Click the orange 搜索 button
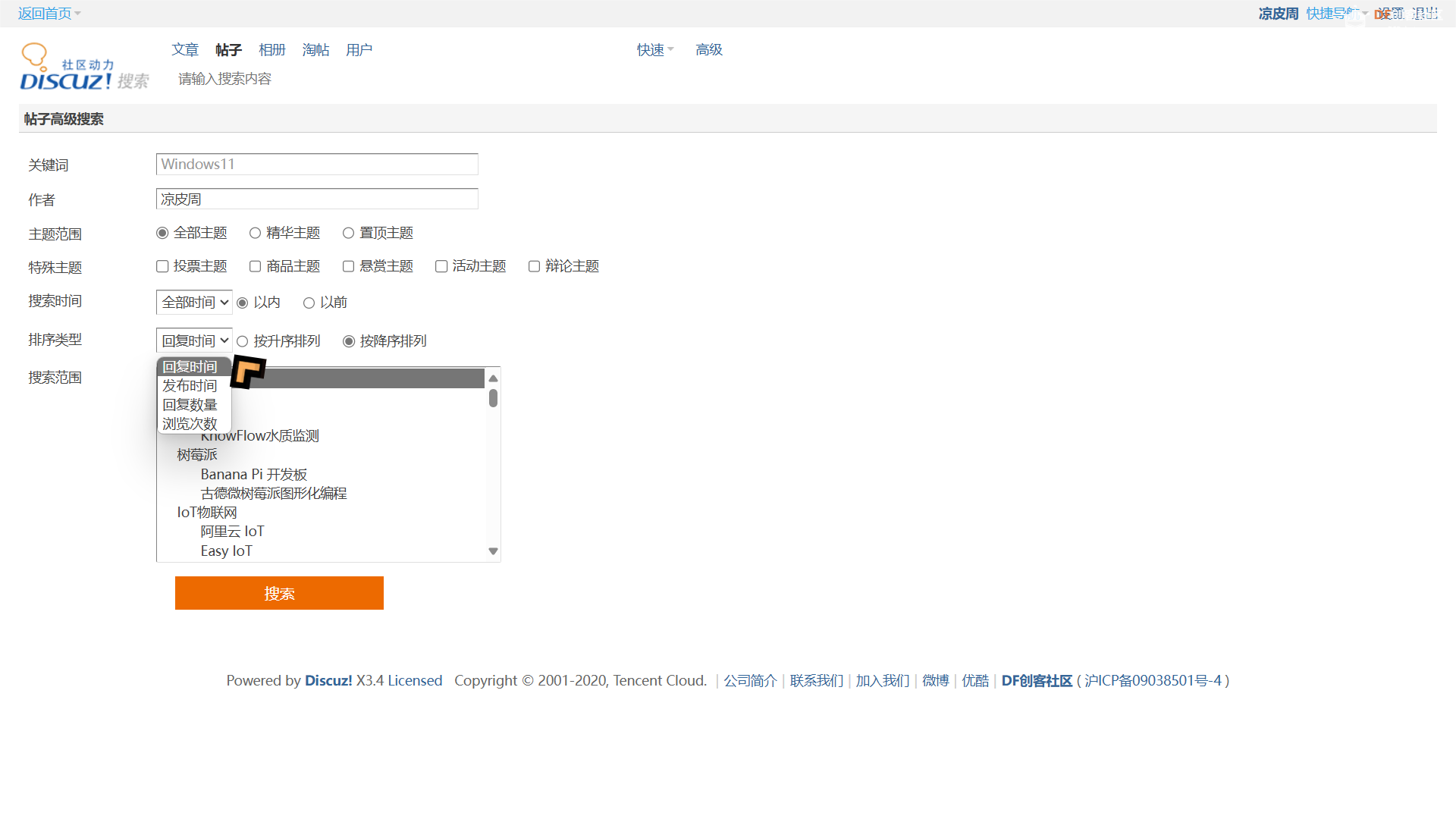This screenshot has height=819, width=1456. click(x=279, y=593)
